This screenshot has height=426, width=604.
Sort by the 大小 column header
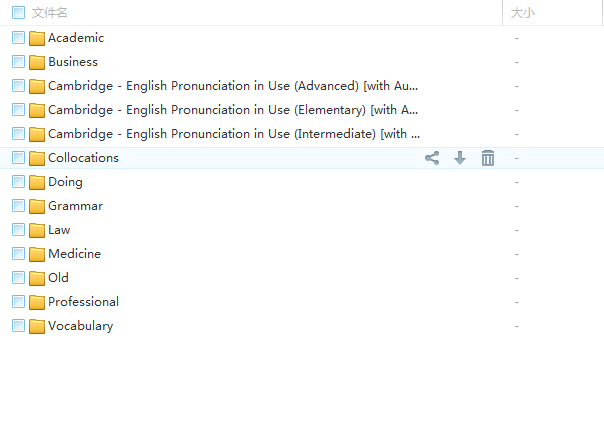point(523,13)
